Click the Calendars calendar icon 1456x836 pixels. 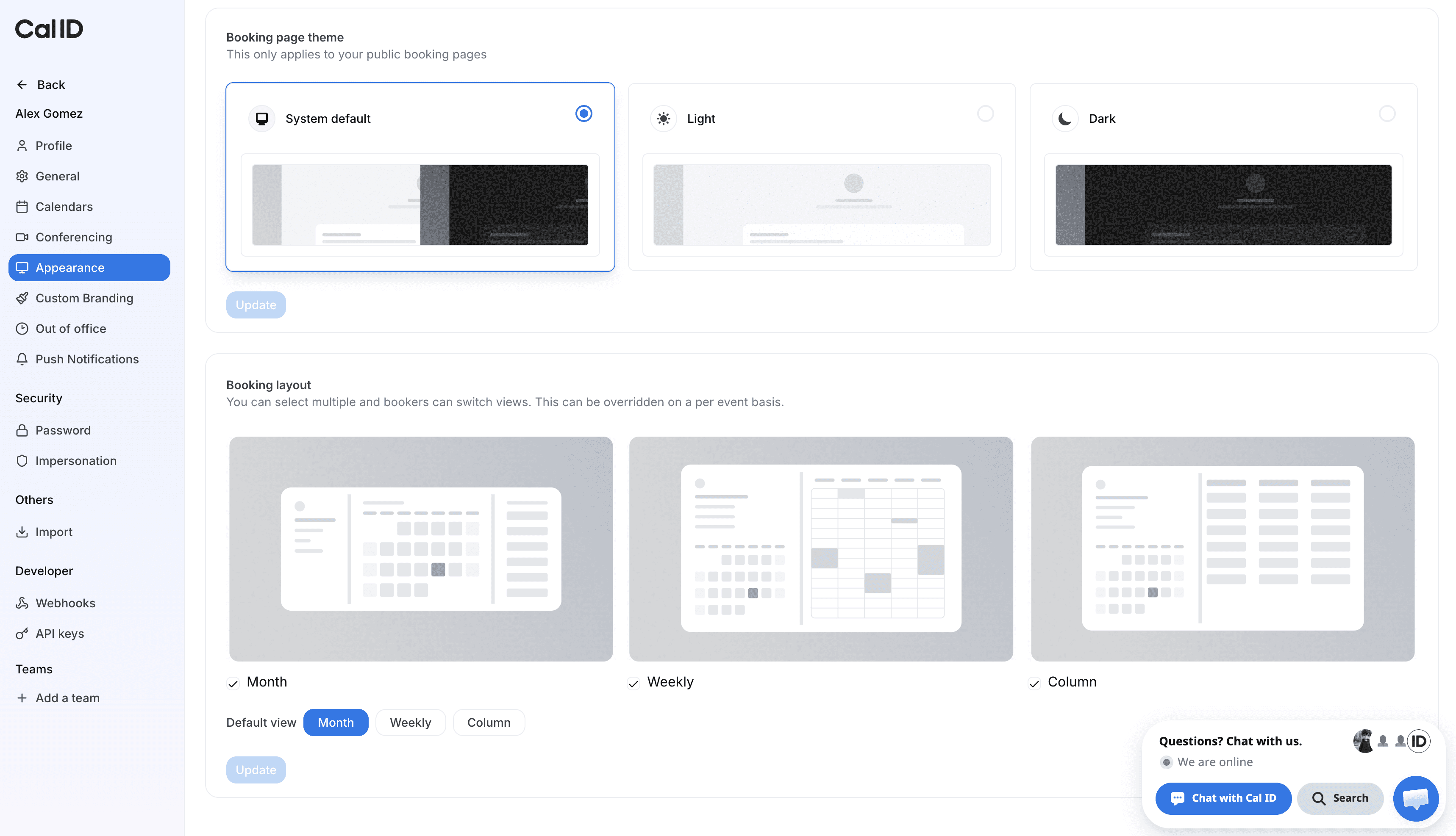[22, 206]
